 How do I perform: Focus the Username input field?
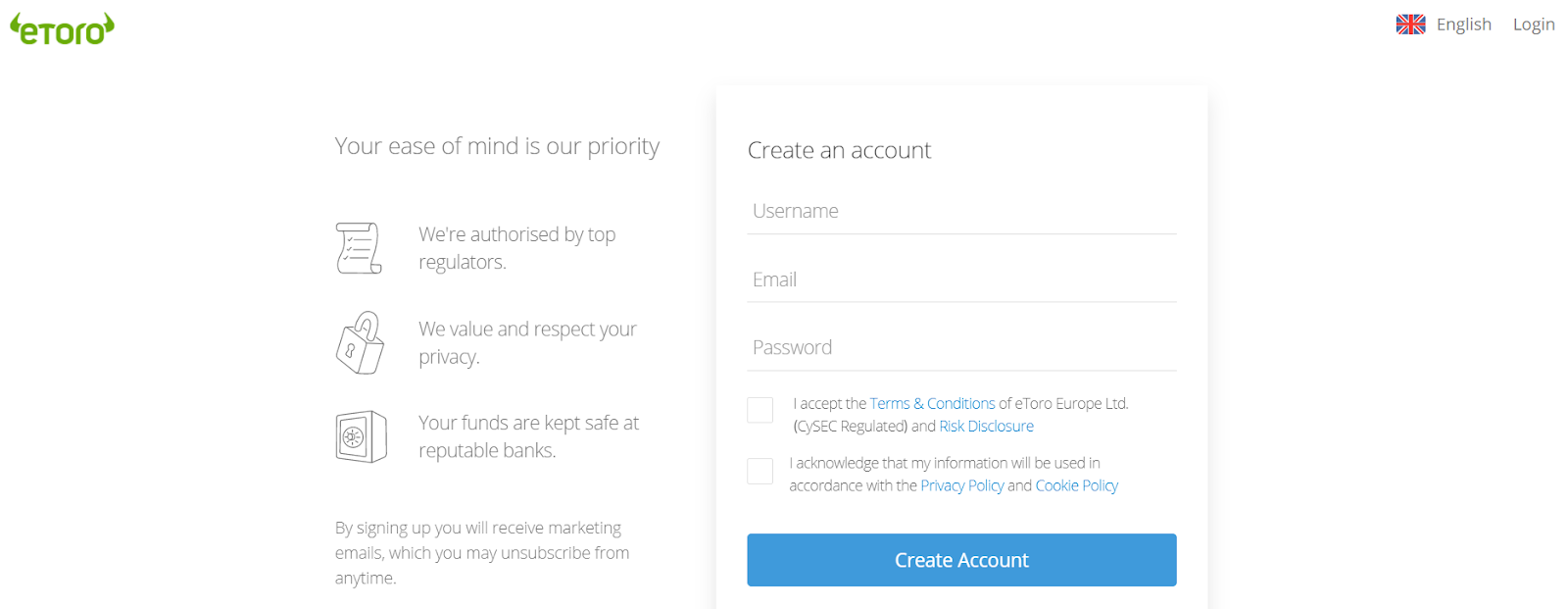coord(961,211)
